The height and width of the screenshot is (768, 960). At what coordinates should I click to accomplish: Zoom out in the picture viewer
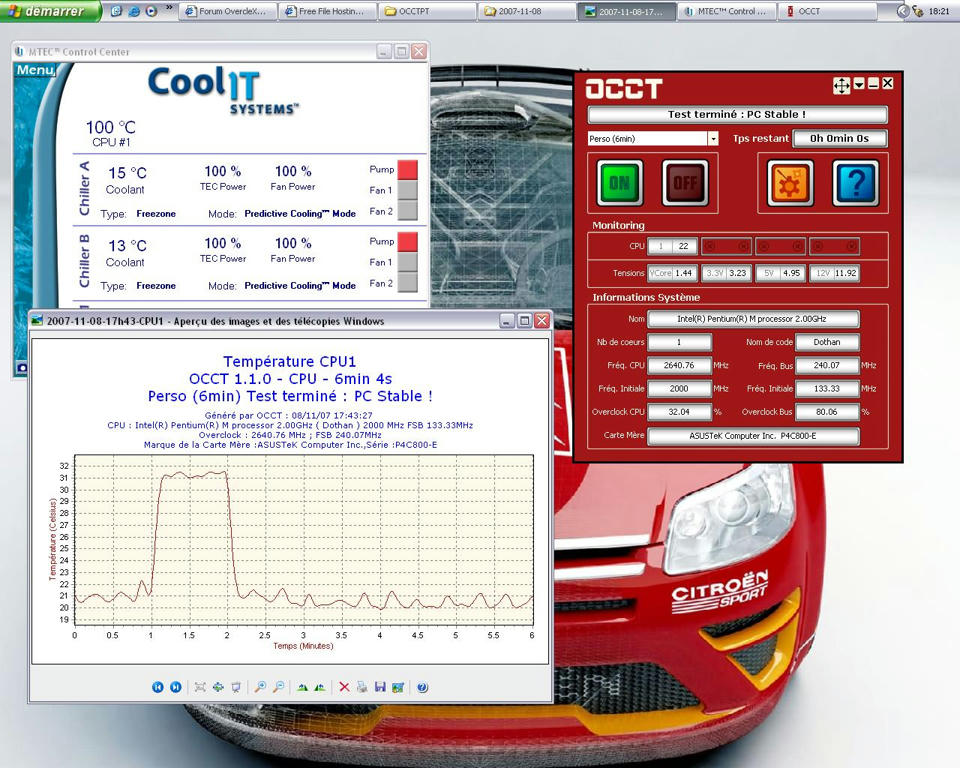pos(279,687)
